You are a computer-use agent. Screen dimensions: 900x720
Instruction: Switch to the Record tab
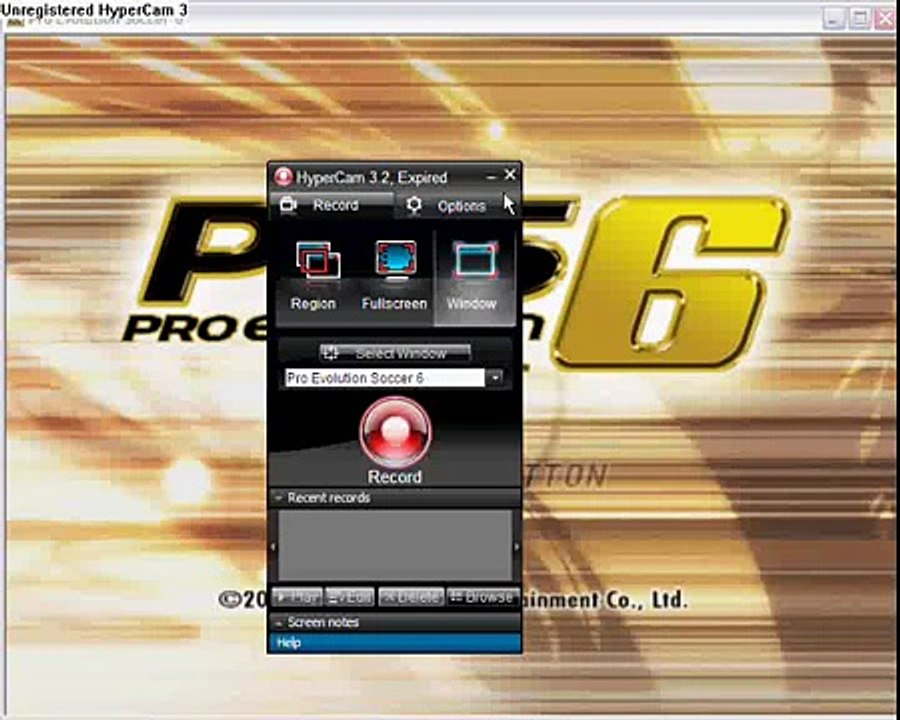332,205
